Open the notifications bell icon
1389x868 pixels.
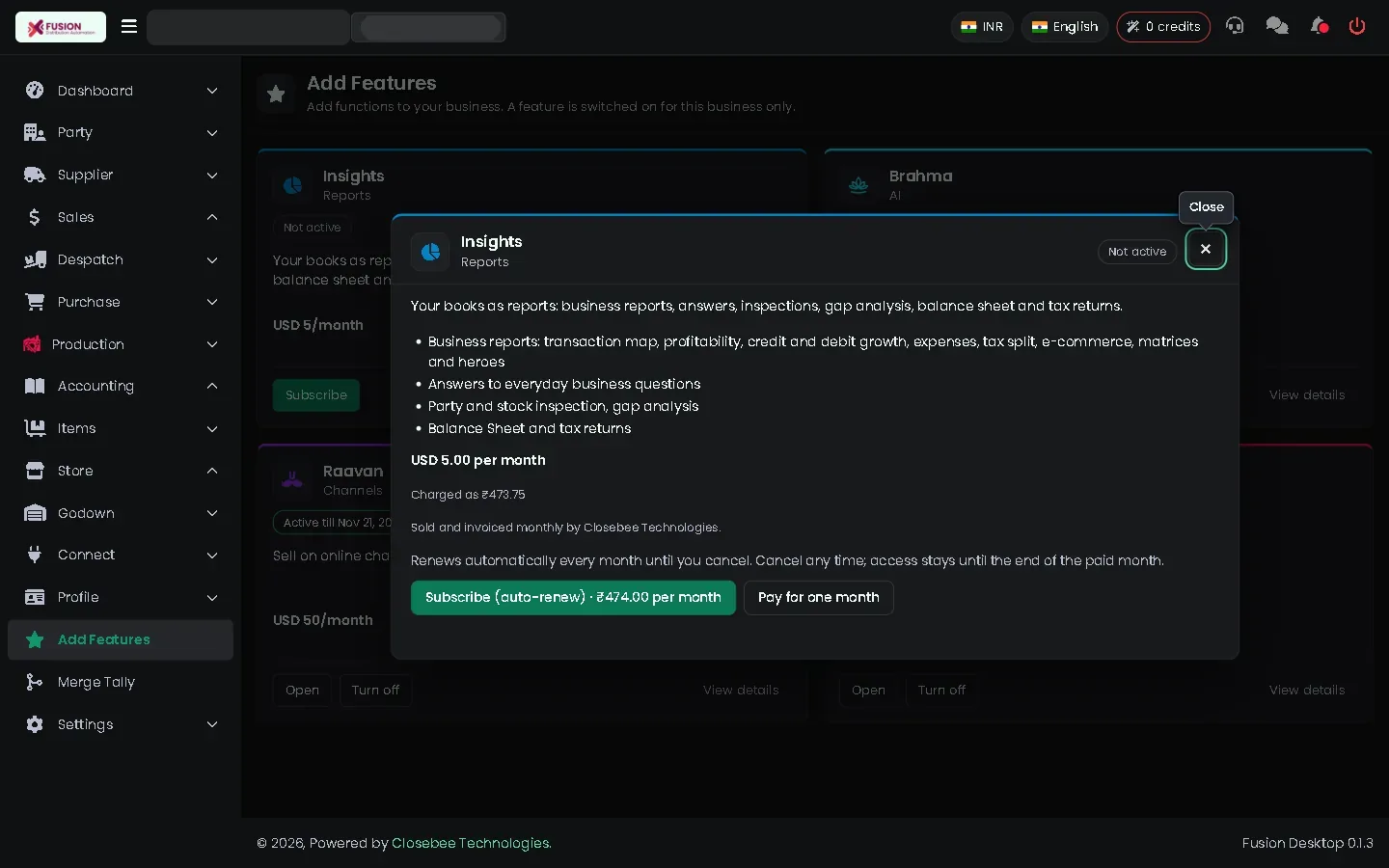pyautogui.click(x=1320, y=26)
